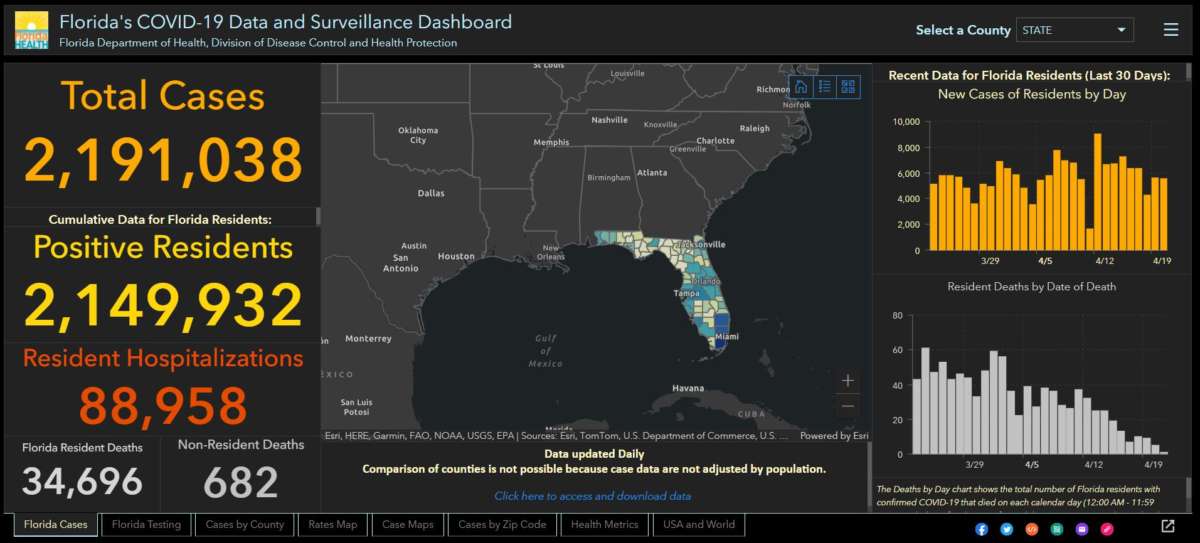Screen dimensions: 1200x543
Task: Switch to the Florida Cases tab
Action: (x=56, y=524)
